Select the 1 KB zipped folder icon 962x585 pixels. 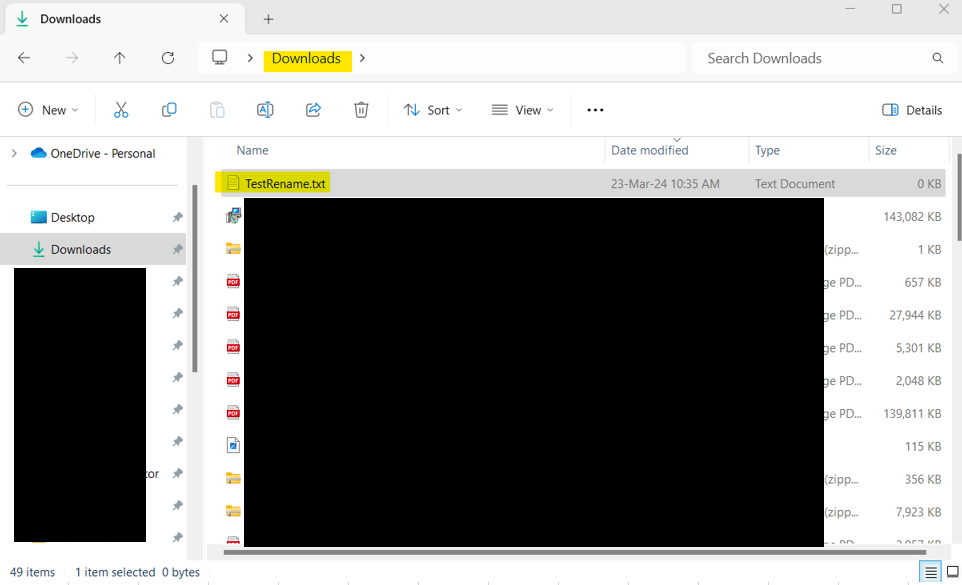tap(233, 248)
